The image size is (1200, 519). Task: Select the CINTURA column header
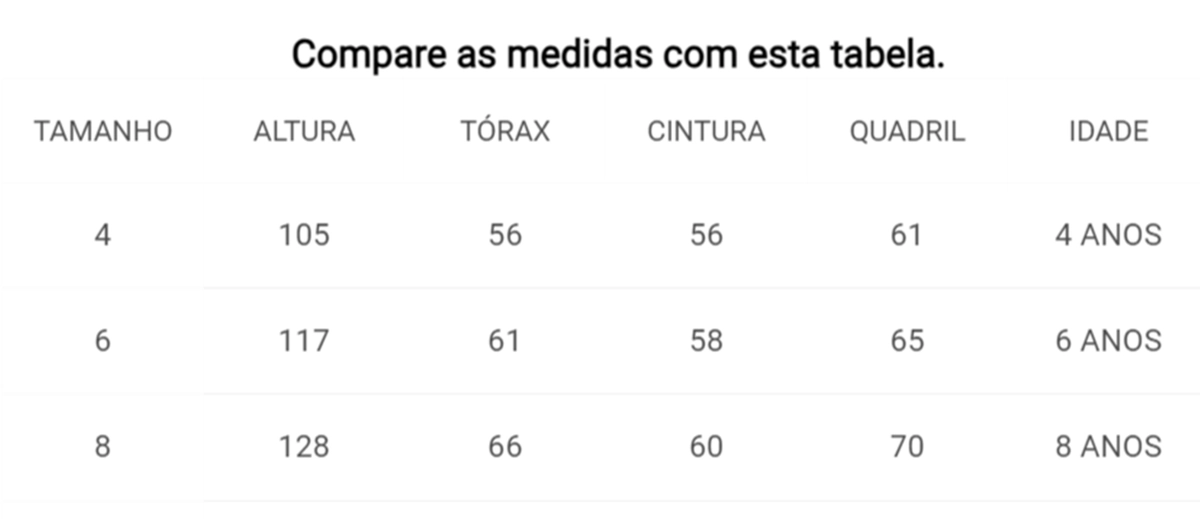[706, 131]
